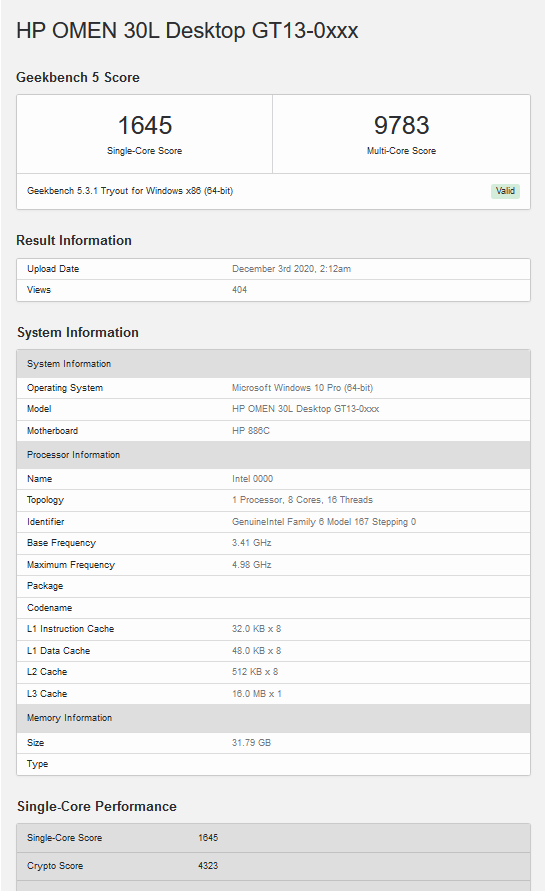Viewport: 545px width, 892px height.
Task: Click the Views count 404
Action: 240,290
